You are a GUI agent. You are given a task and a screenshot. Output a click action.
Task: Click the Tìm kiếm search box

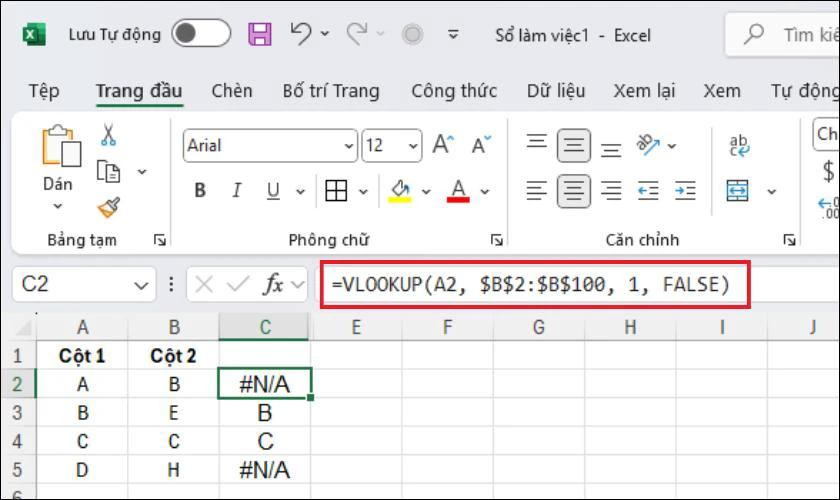[x=782, y=34]
